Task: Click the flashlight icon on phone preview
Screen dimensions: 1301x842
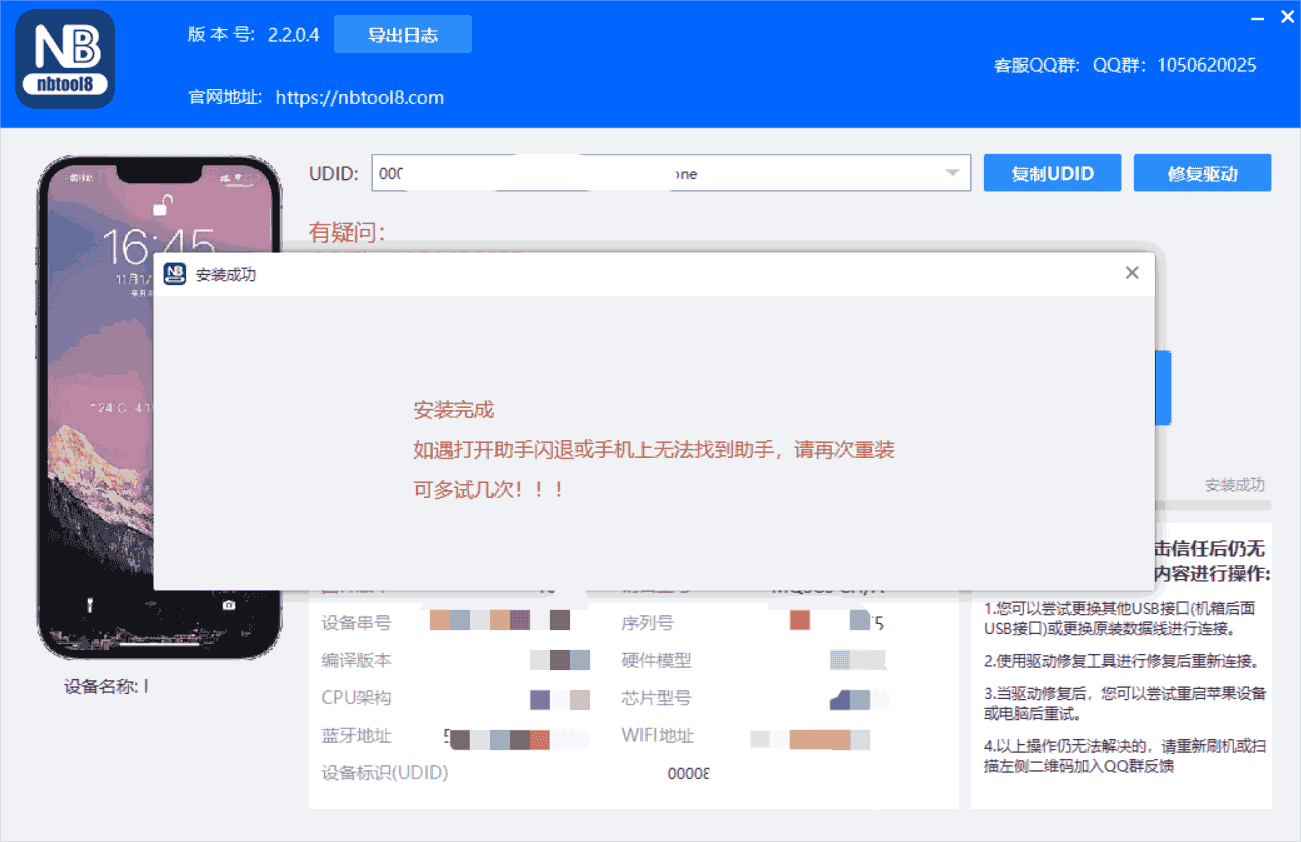Action: pos(91,604)
